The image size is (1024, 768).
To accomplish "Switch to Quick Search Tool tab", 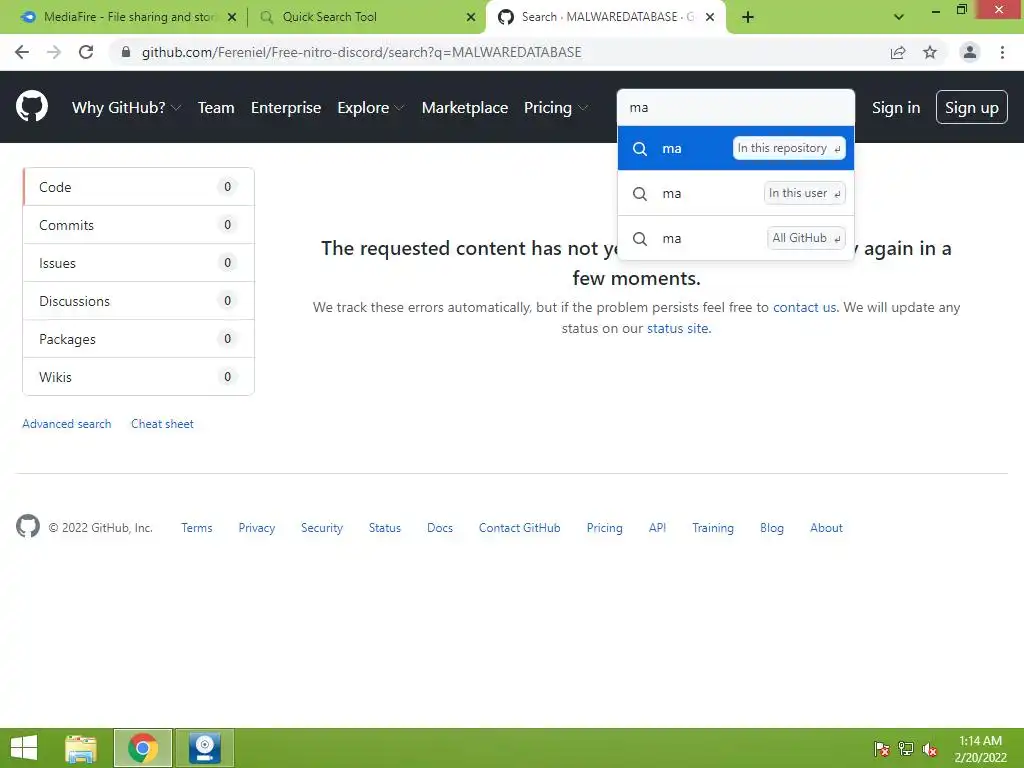I will [366, 17].
